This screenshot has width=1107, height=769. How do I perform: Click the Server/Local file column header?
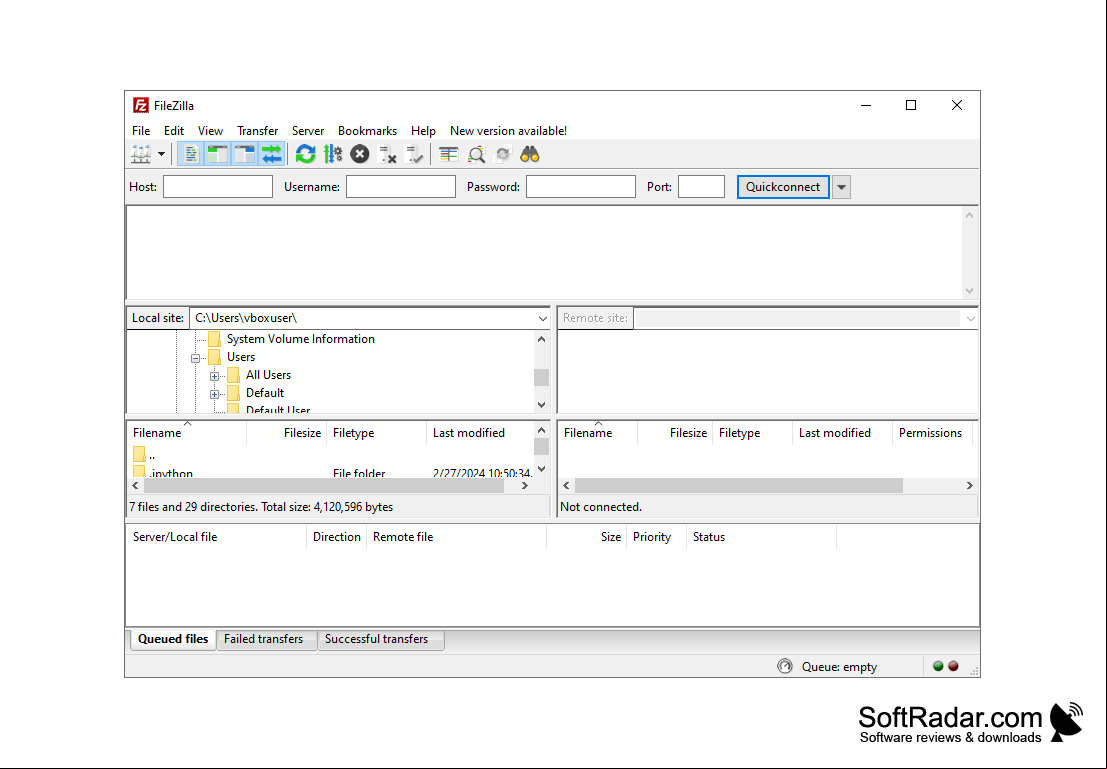[x=216, y=537]
